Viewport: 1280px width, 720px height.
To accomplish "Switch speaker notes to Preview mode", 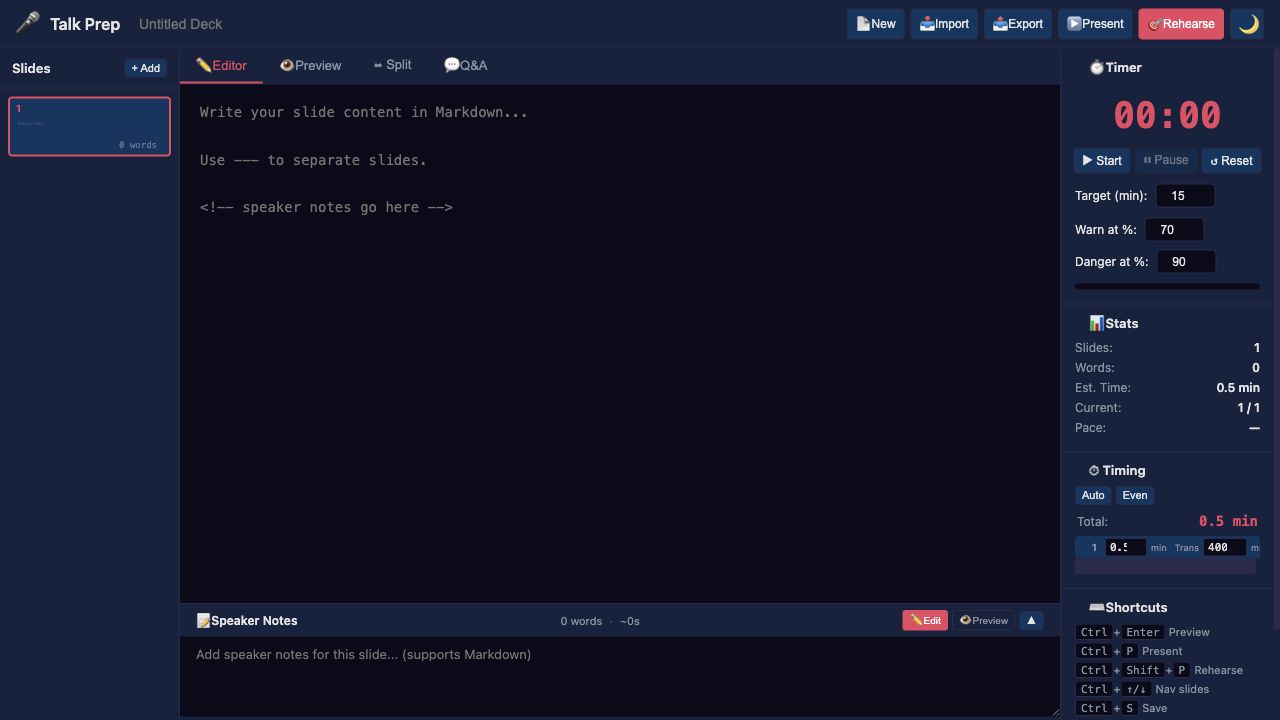I will [x=983, y=620].
